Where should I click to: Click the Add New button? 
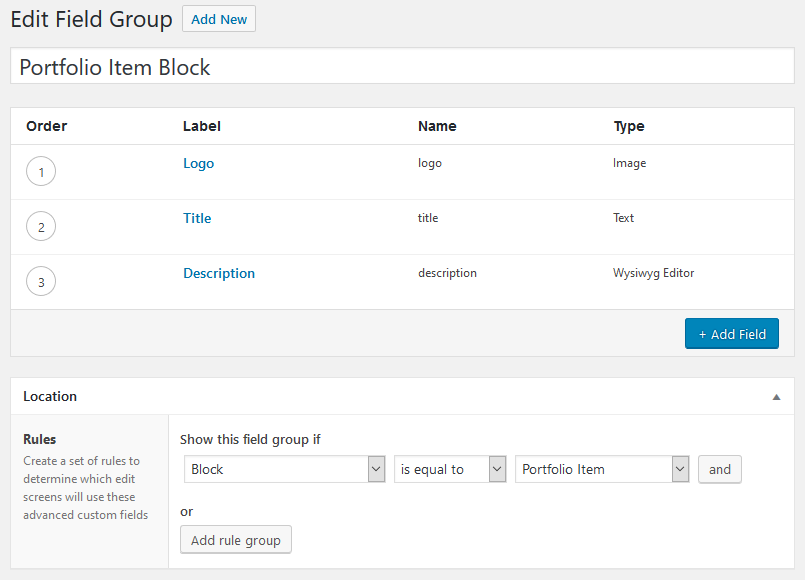(x=218, y=18)
